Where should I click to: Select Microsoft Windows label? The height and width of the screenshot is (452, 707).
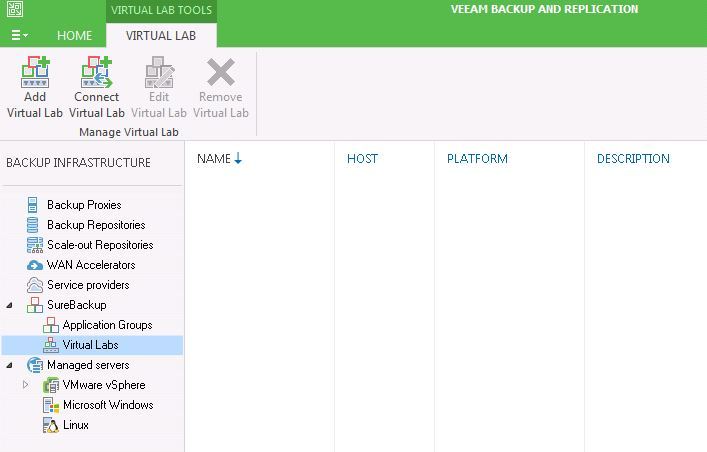click(108, 405)
